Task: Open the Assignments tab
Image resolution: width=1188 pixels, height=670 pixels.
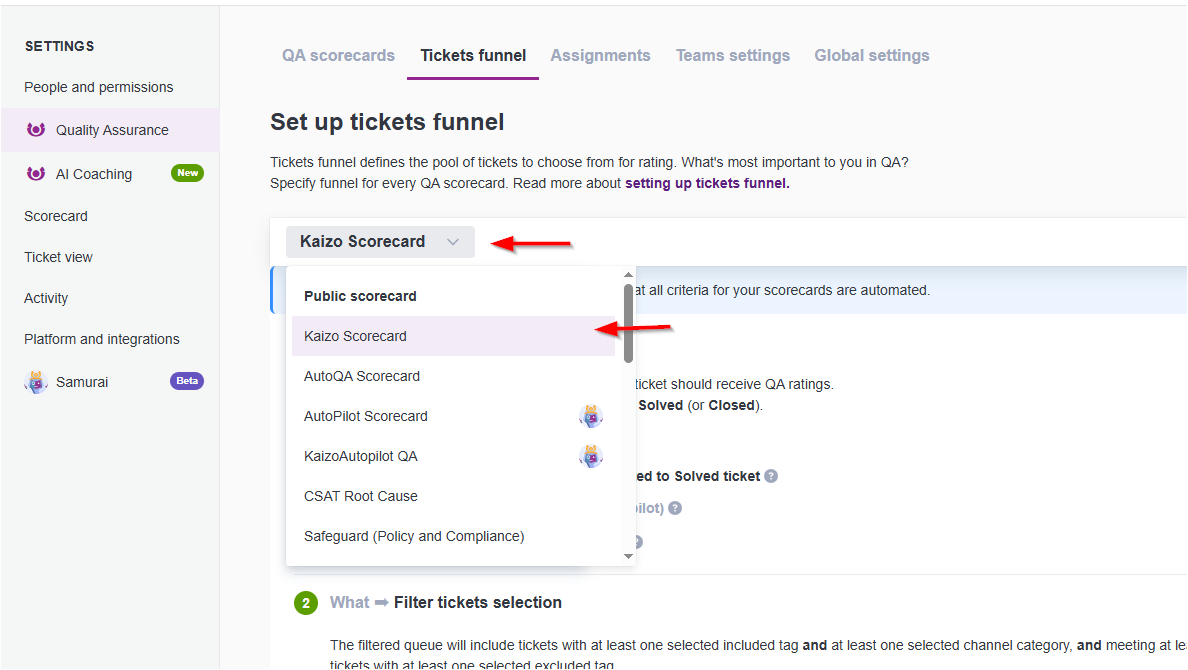Action: coord(600,55)
